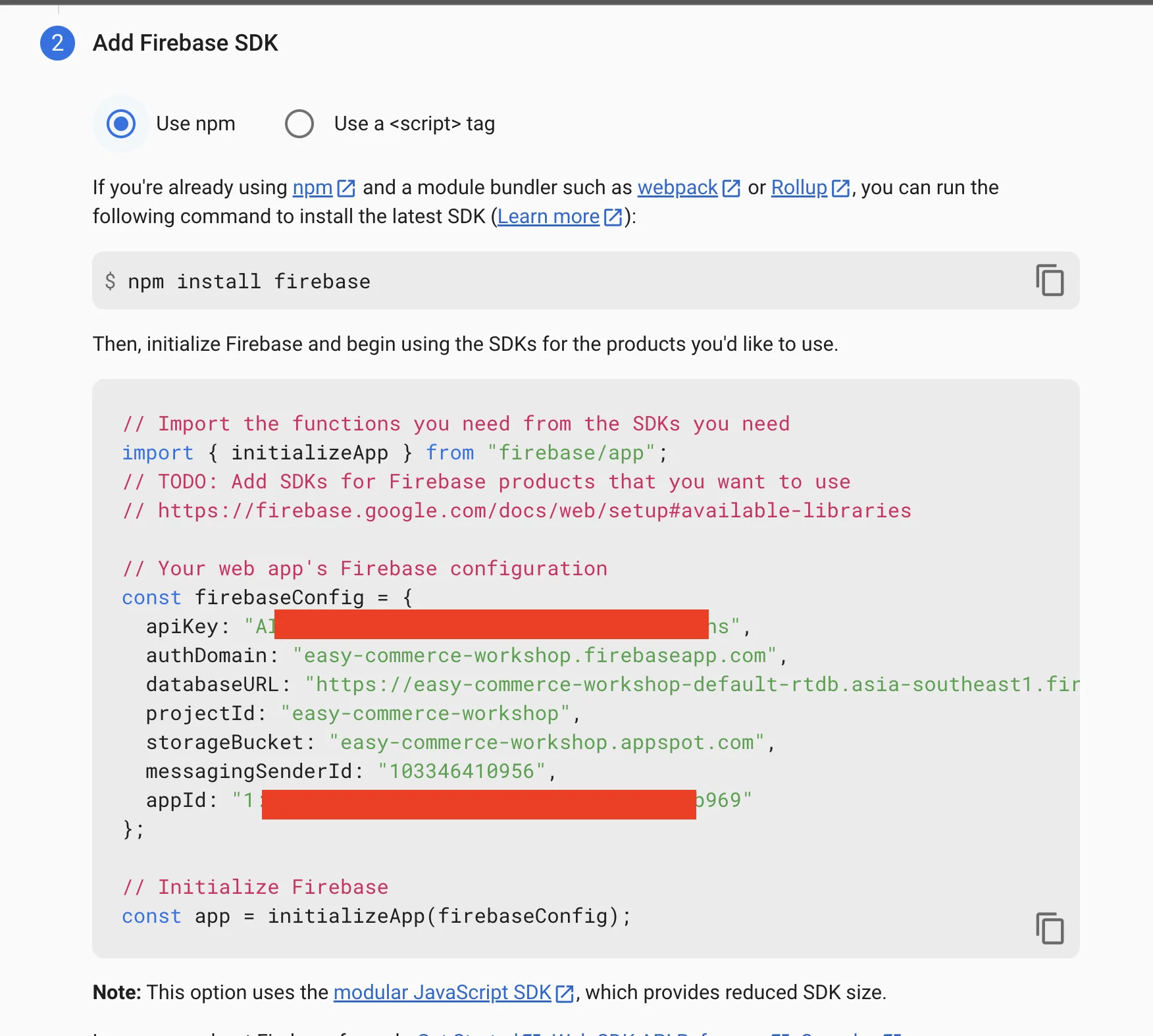The width and height of the screenshot is (1153, 1036).
Task: Click the import initializeApp code line
Action: [395, 453]
